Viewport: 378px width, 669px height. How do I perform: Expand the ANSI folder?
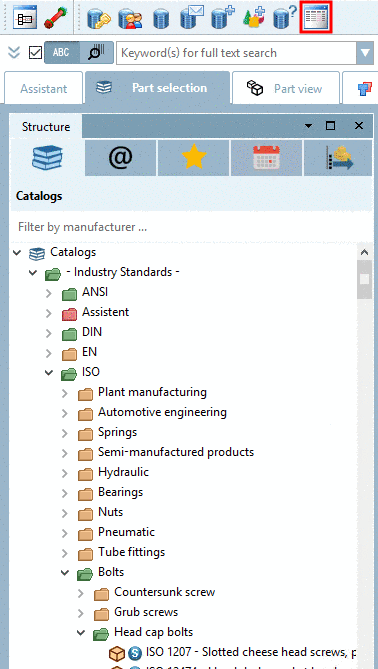click(x=49, y=293)
